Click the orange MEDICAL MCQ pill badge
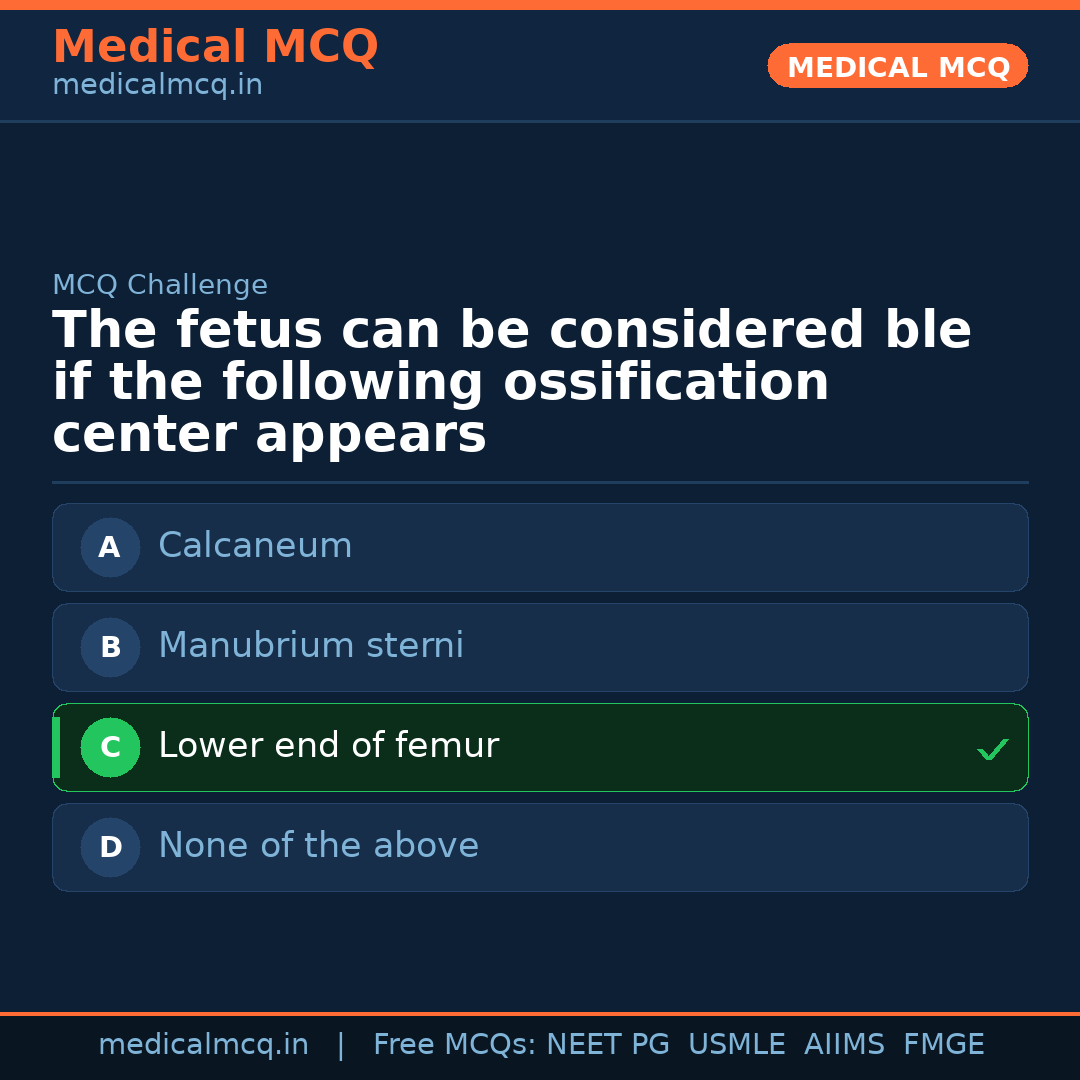 (897, 66)
